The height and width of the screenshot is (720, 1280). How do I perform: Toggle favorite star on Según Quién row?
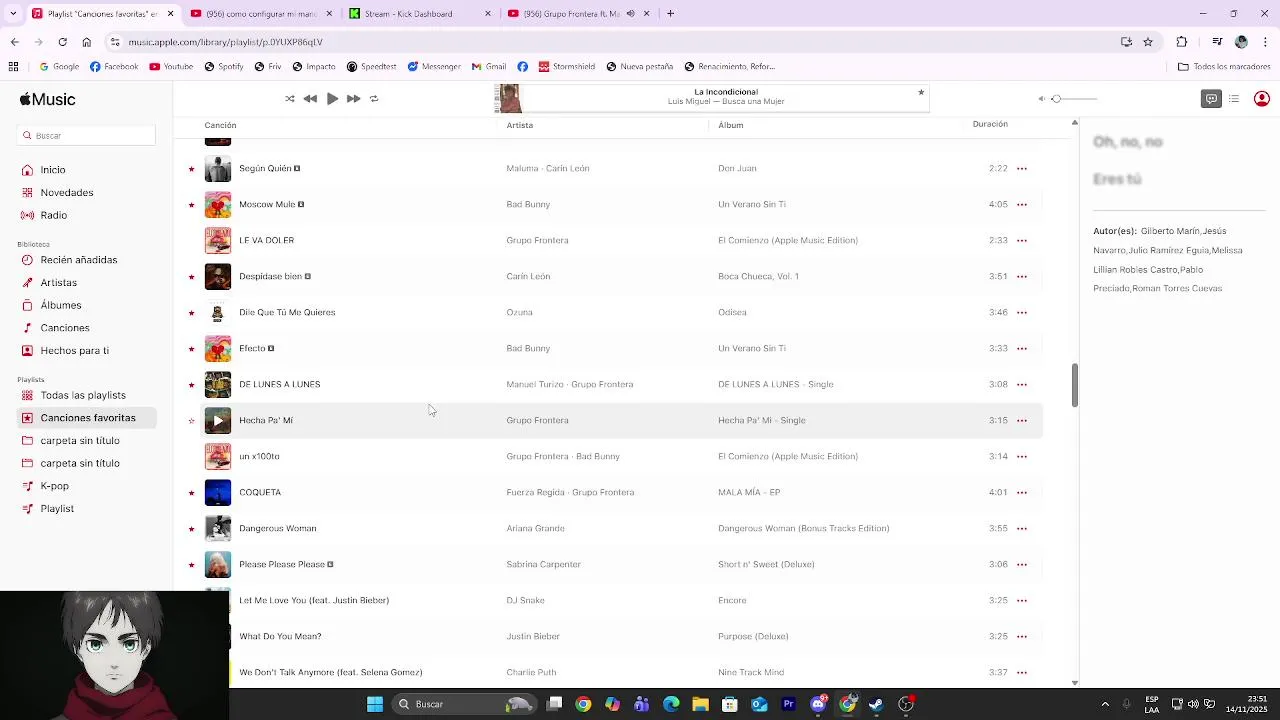(191, 169)
